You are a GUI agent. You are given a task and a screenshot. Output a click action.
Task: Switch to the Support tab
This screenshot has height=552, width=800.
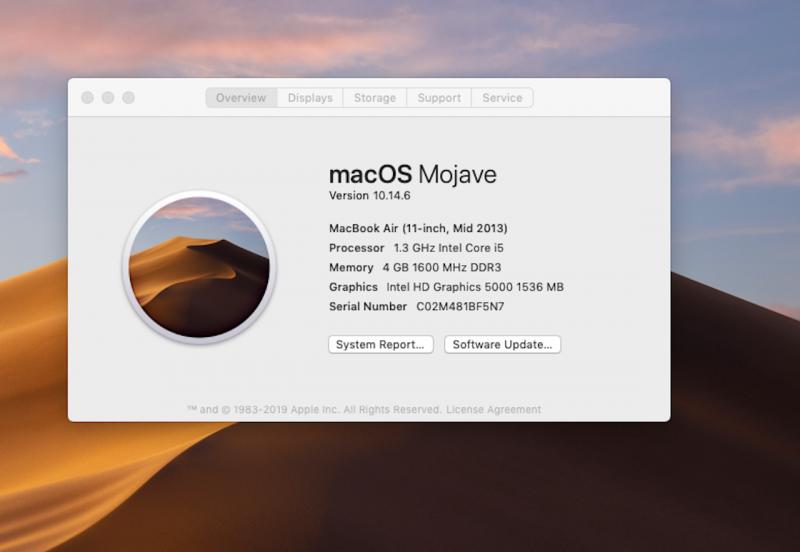(439, 97)
